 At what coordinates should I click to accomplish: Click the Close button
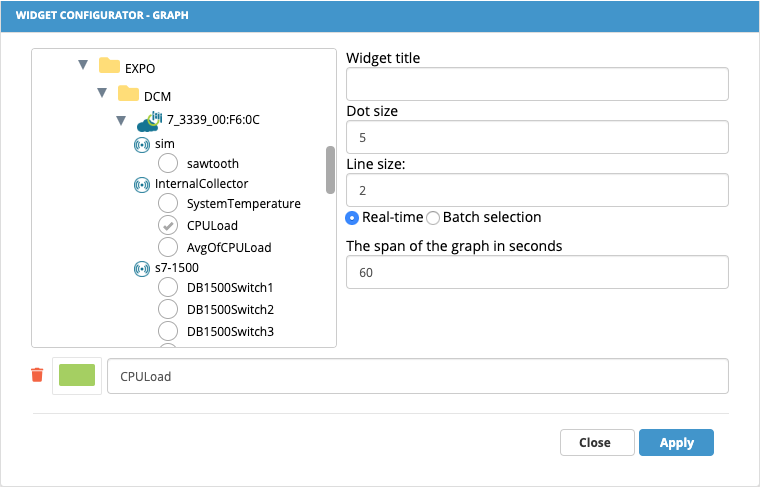point(597,442)
